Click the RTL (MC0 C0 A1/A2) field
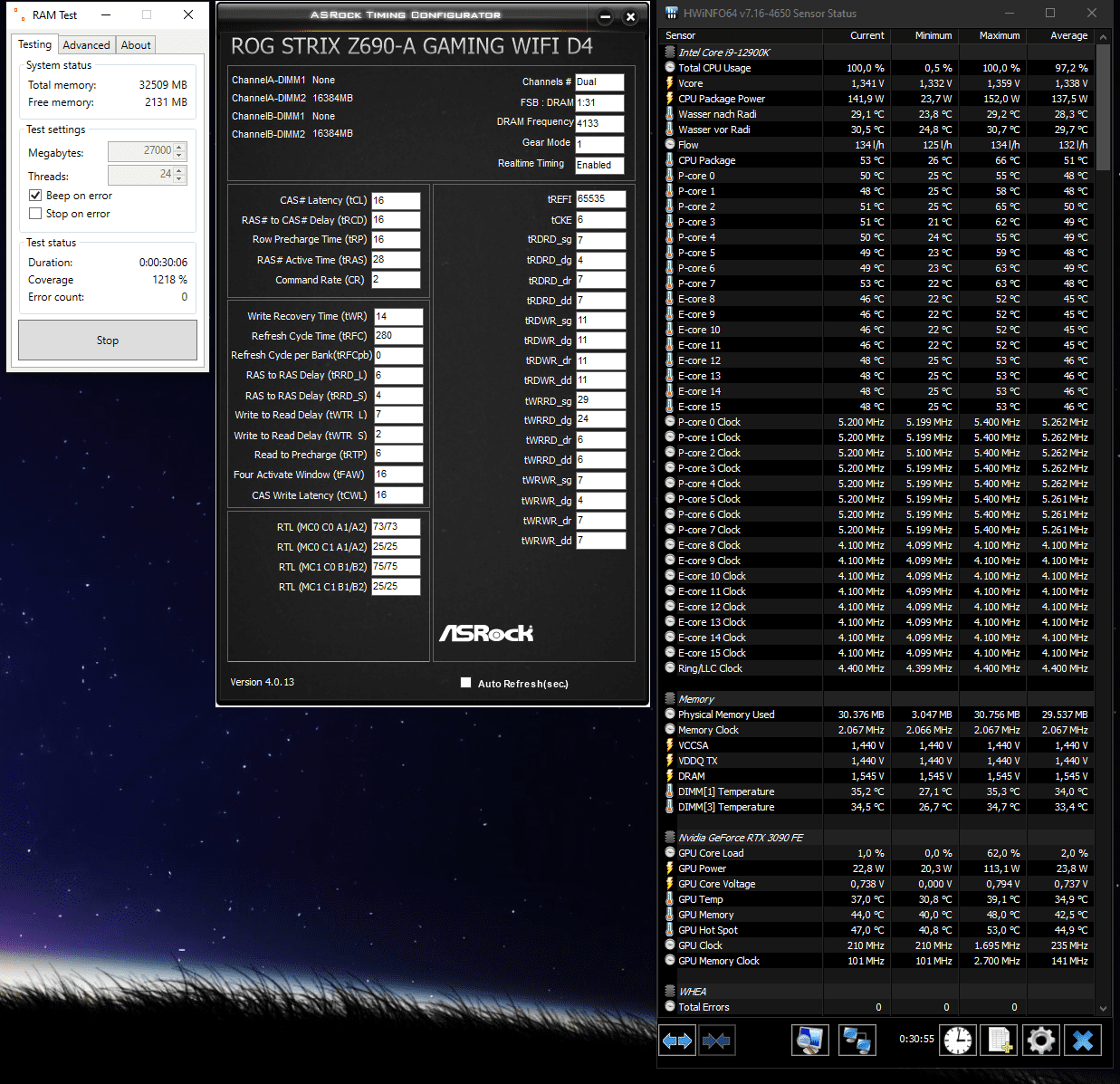Screen dimensions: 1120x1084 (x=396, y=527)
